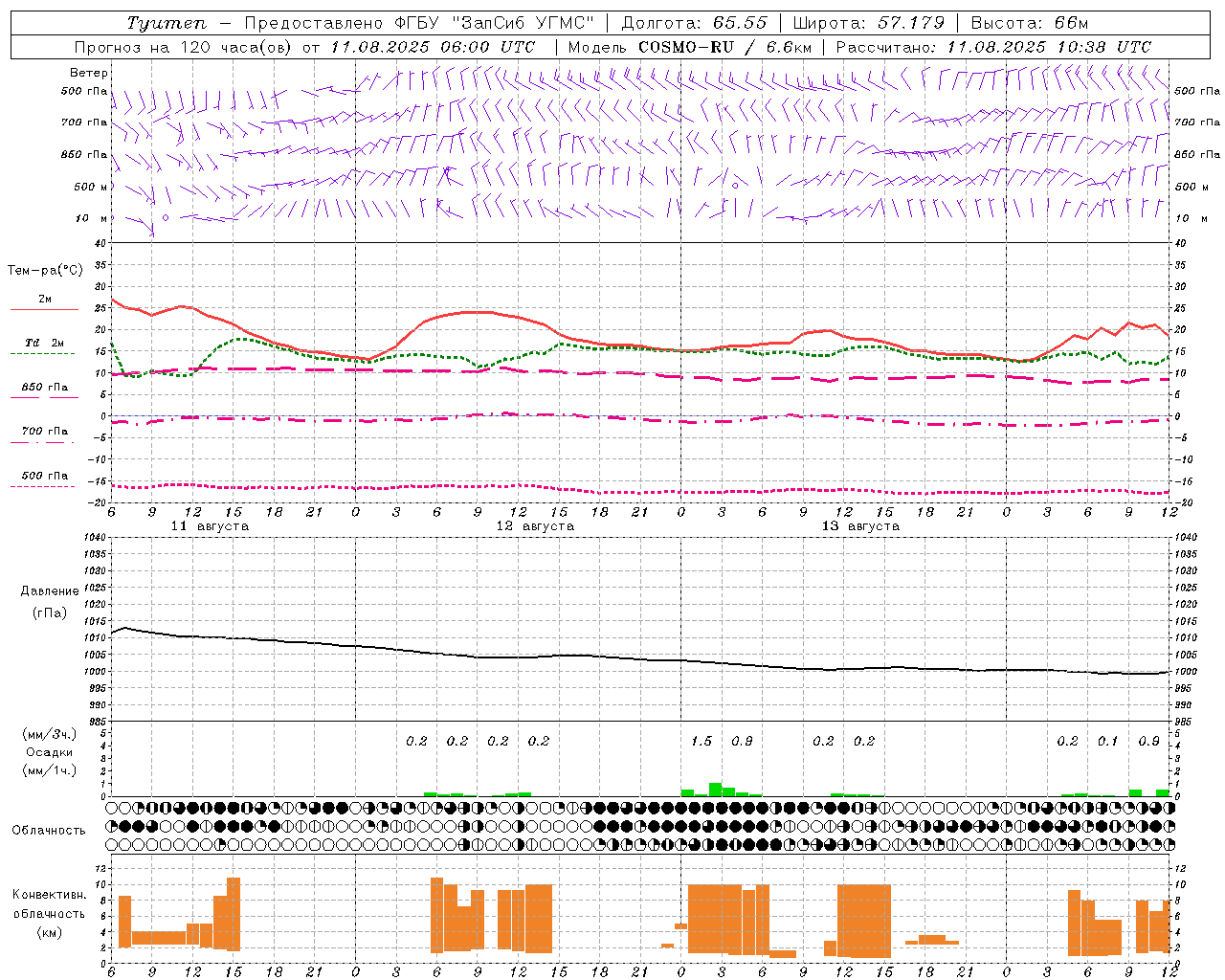Click 'Прогноз на 120 часа(ов)' header text
The image size is (1225, 980).
click(x=184, y=47)
